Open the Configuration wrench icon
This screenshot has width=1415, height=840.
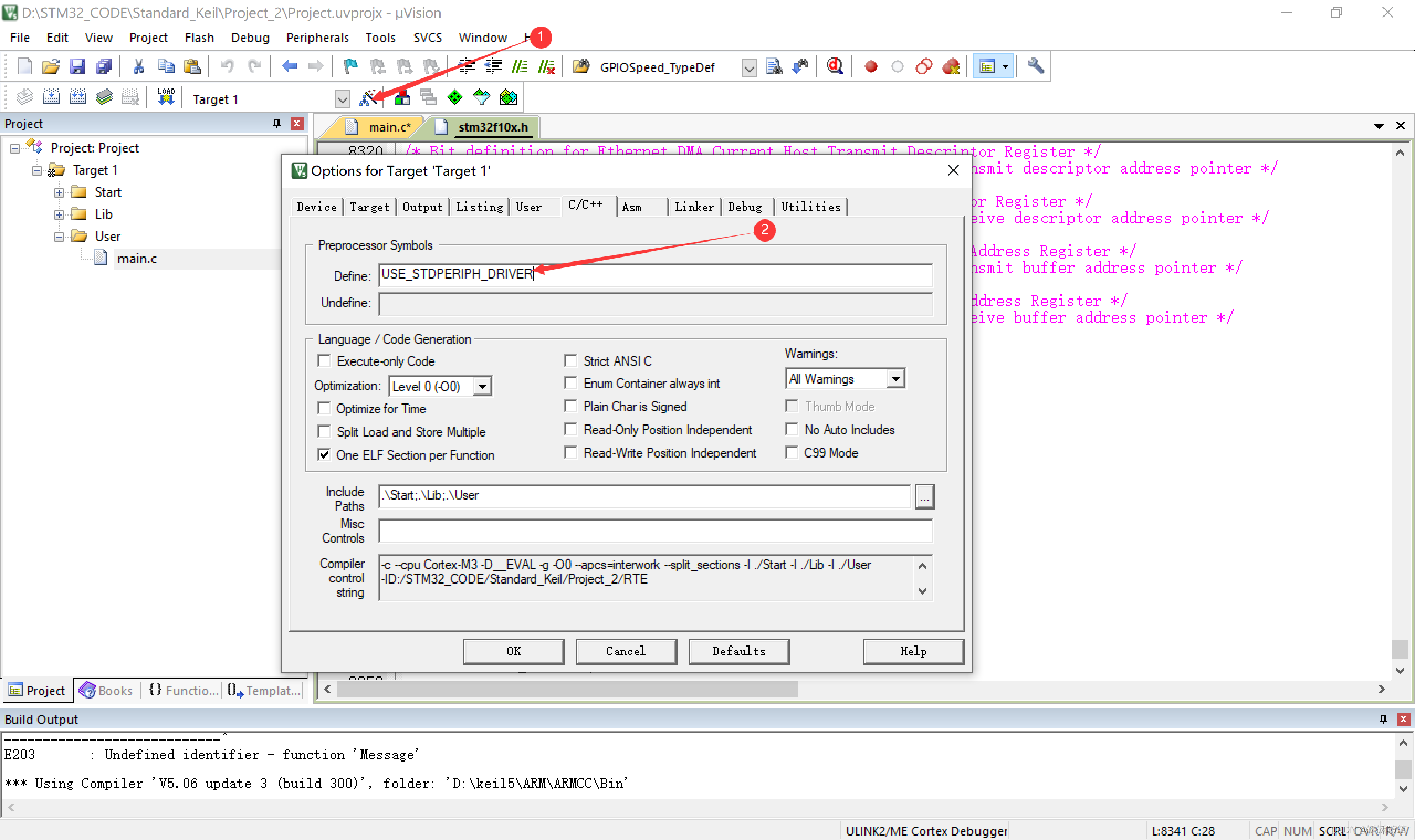point(1035,67)
